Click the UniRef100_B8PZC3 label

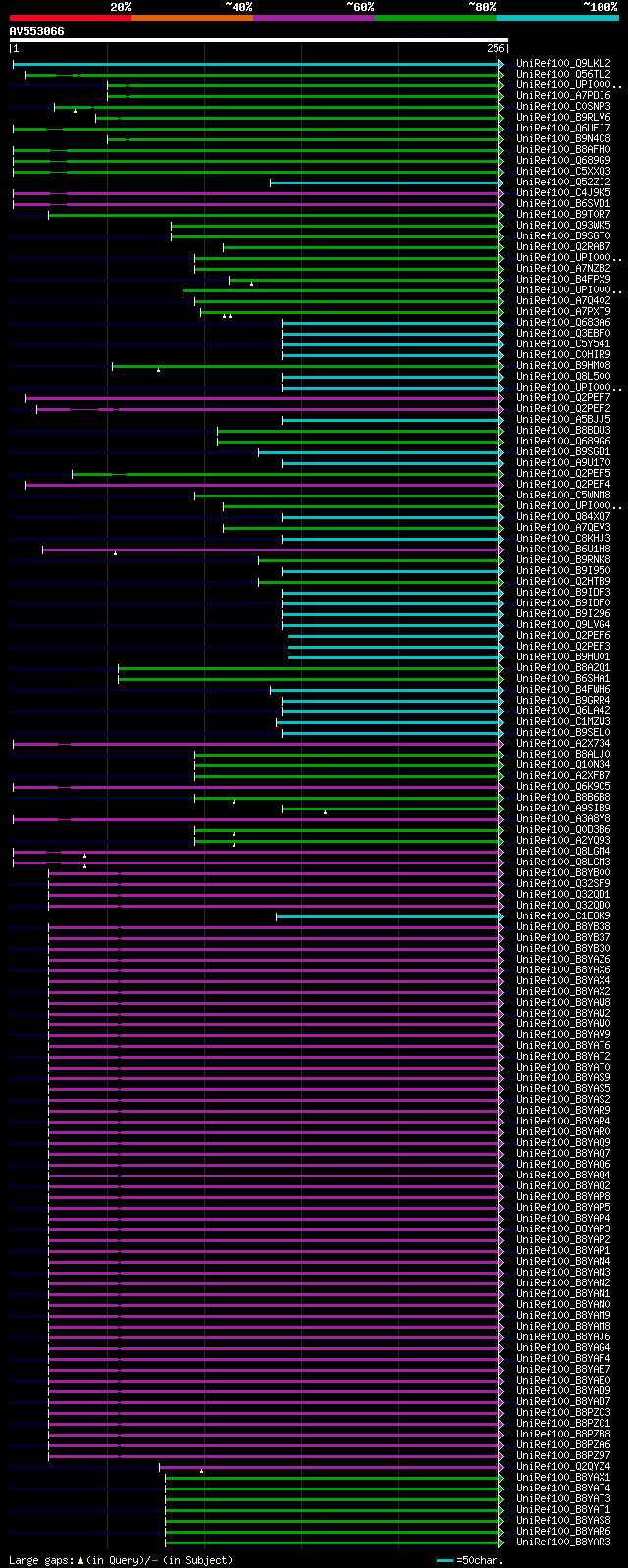coord(563,1412)
